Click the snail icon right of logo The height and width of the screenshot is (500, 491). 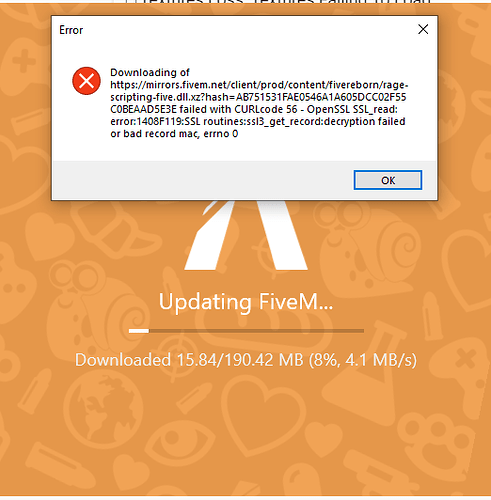click(x=368, y=247)
